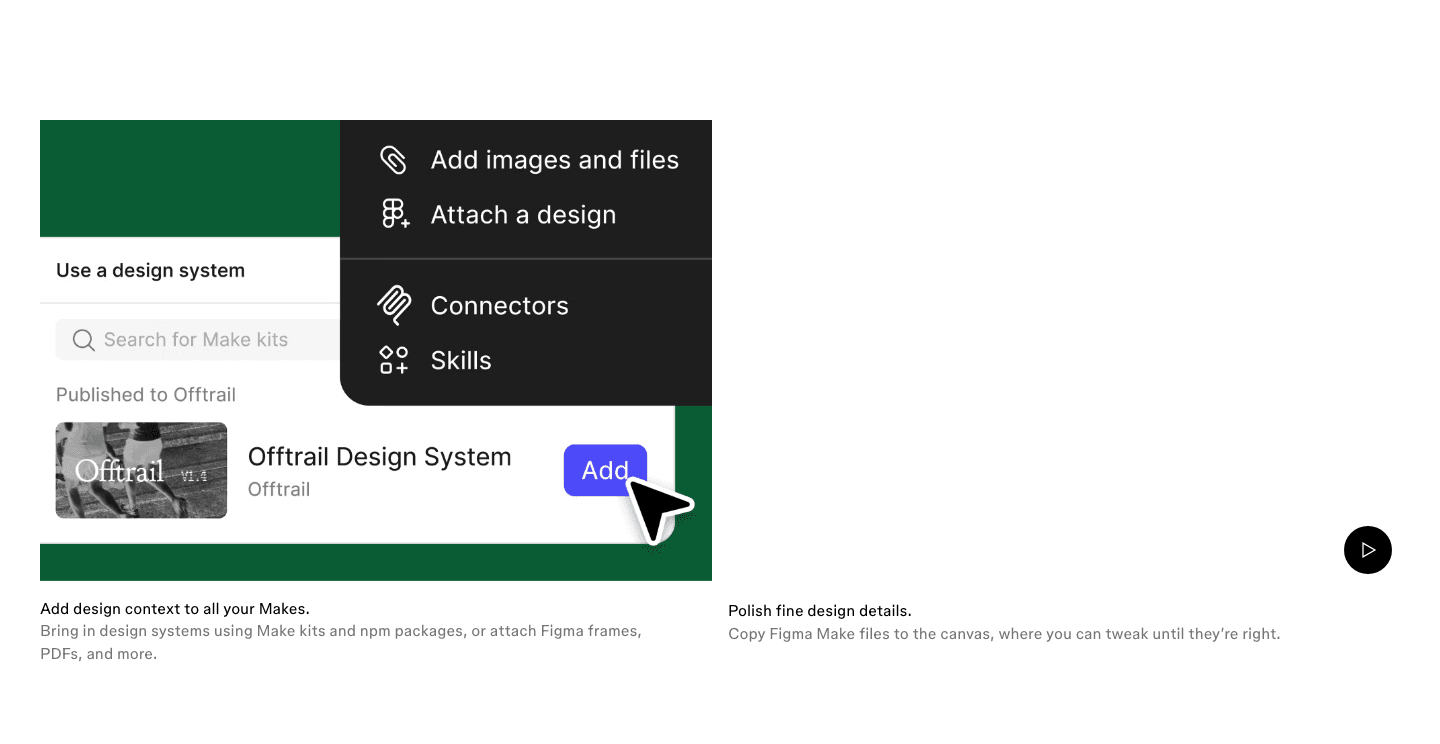The height and width of the screenshot is (744, 1440).
Task: Click the Offtrail Design System title
Action: pyautogui.click(x=379, y=457)
